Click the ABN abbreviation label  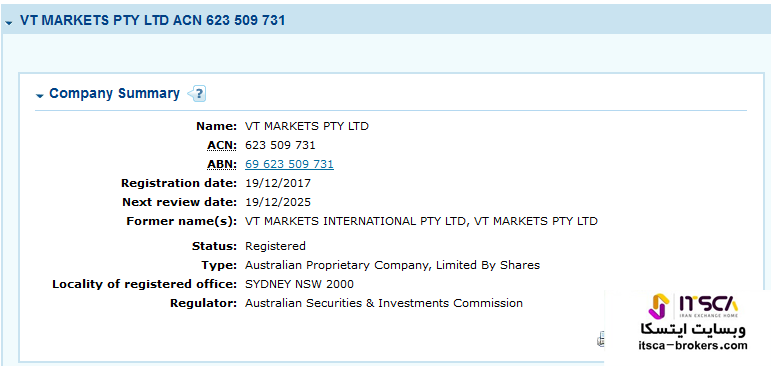(222, 164)
